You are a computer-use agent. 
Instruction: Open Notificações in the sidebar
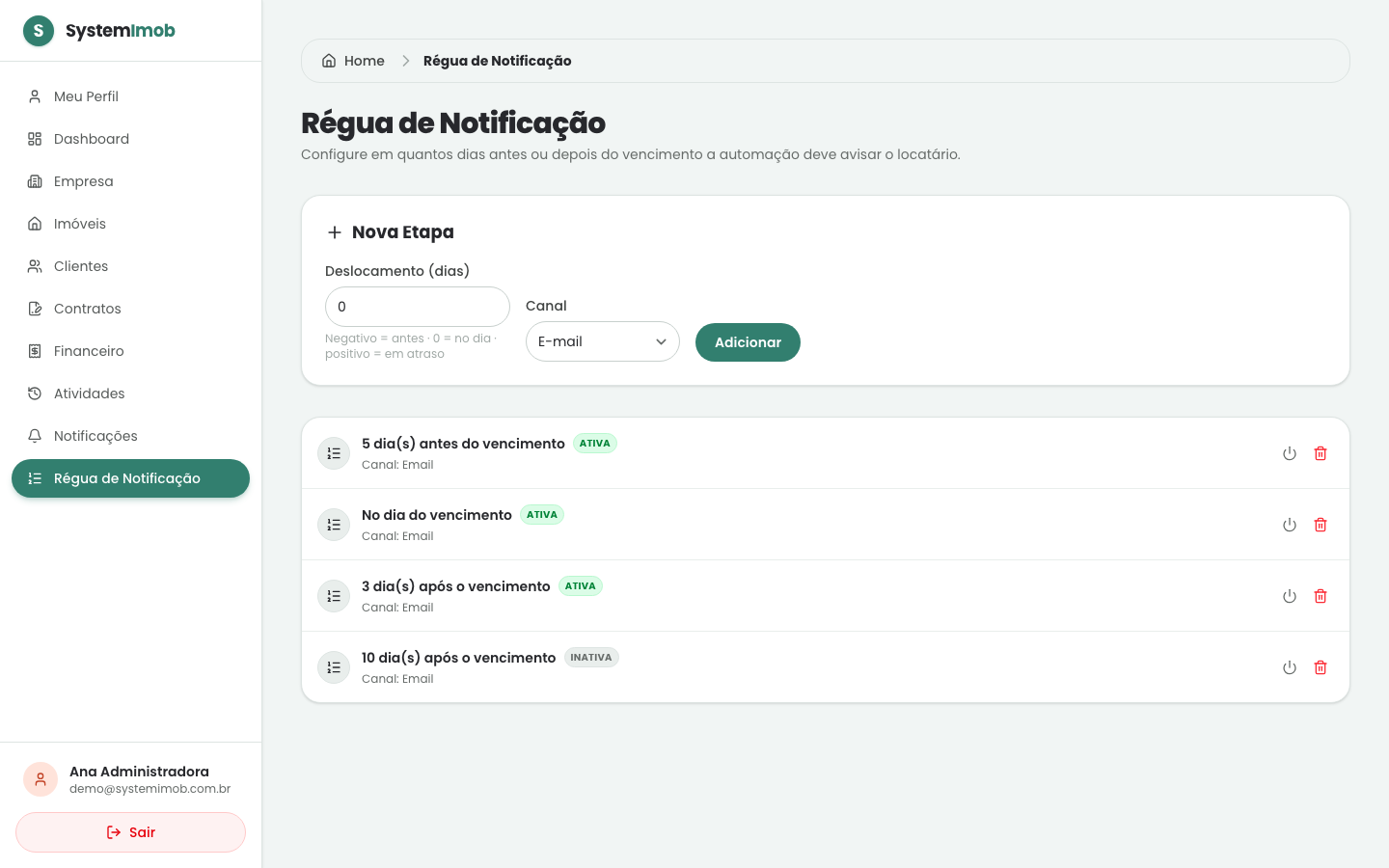coord(130,436)
